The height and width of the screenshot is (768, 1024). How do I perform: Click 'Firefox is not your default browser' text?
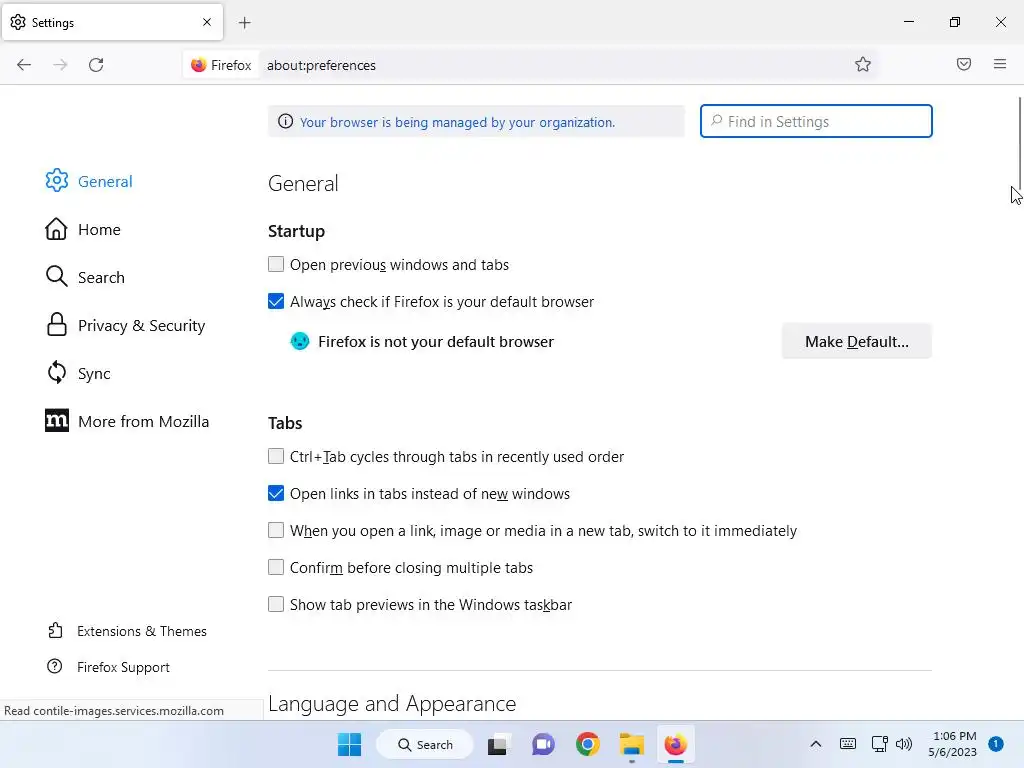pos(436,342)
